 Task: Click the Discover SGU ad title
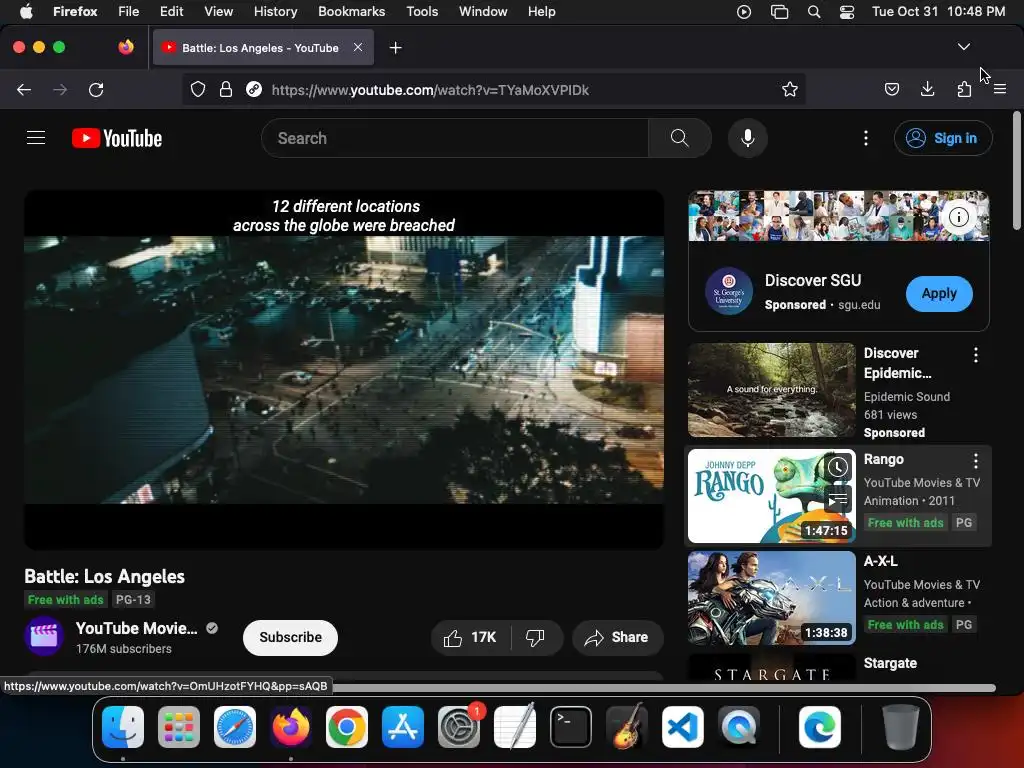click(x=813, y=280)
